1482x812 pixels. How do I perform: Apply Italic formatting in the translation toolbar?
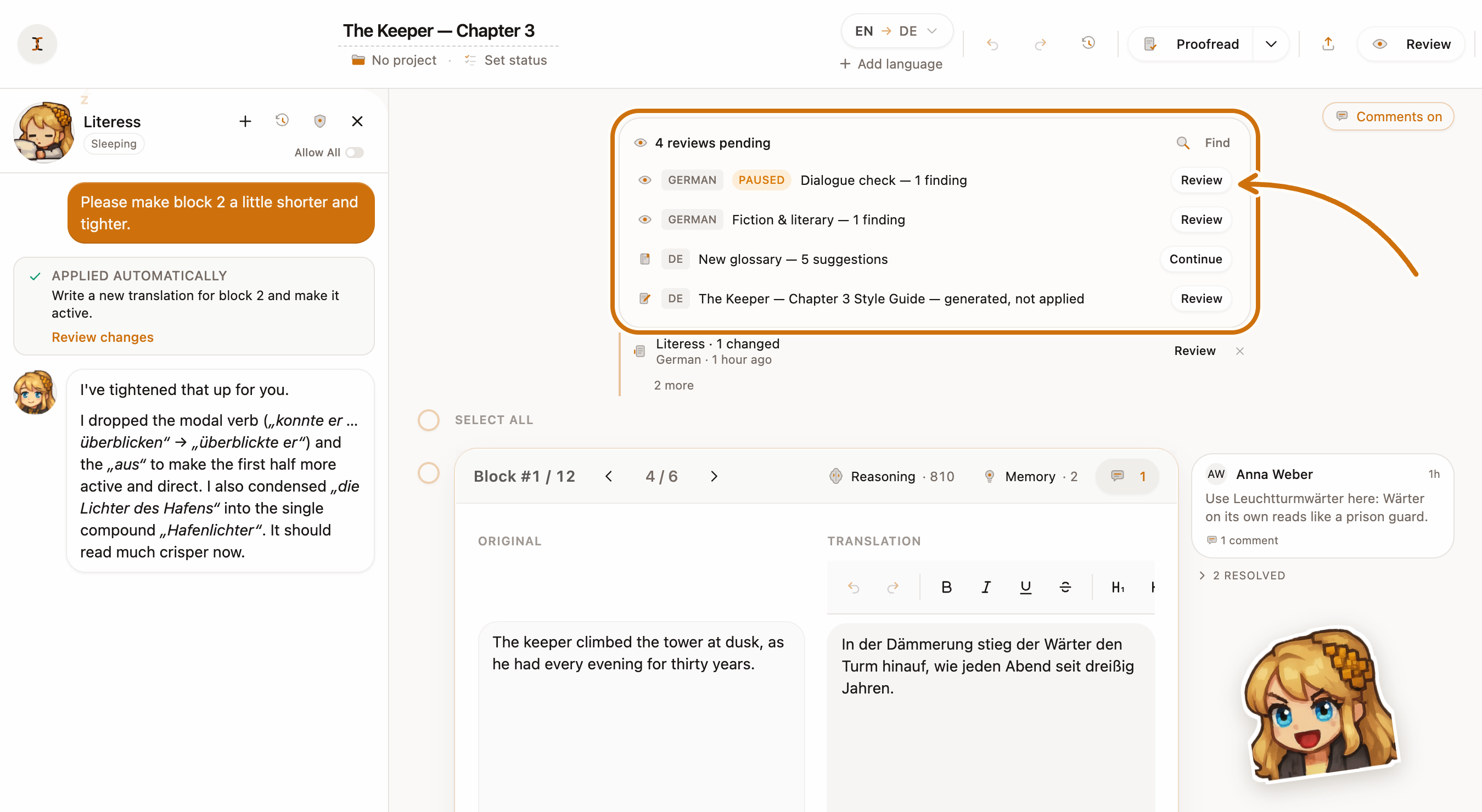[986, 587]
